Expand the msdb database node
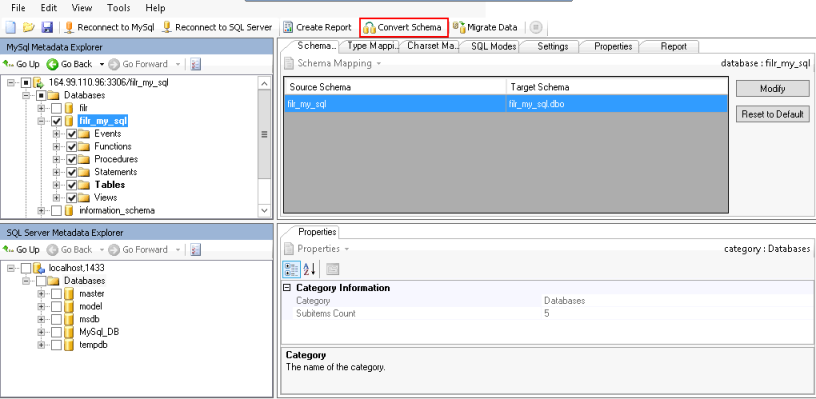Screen dimensions: 816x399 coord(42,319)
